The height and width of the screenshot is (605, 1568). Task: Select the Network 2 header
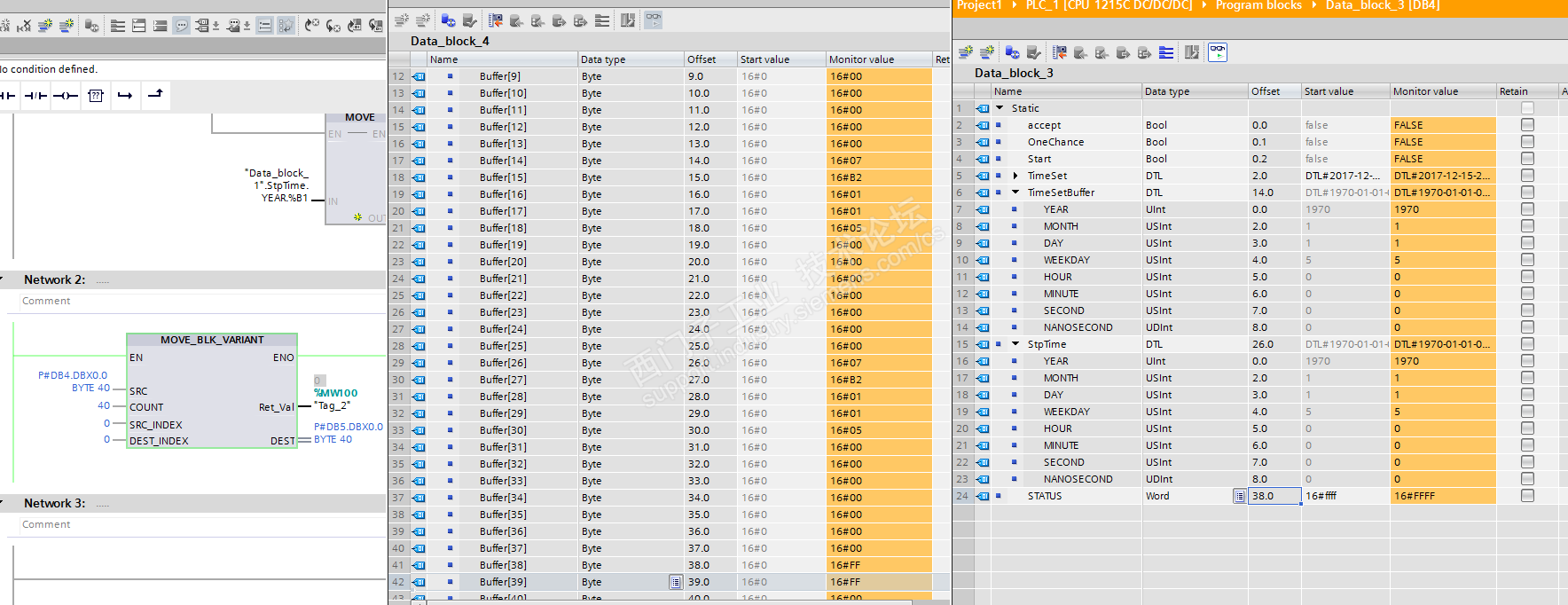[x=55, y=279]
